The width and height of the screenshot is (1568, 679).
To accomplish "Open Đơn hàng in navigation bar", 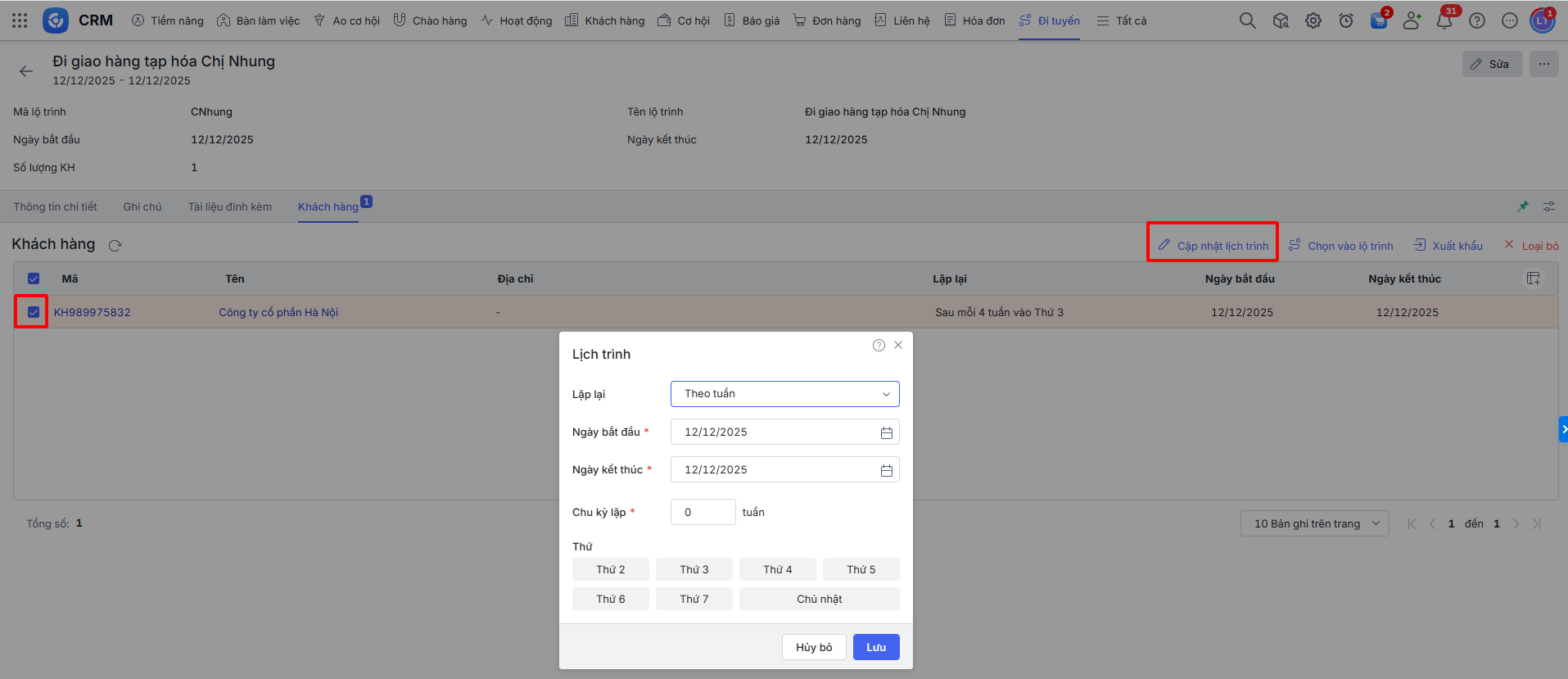I will pos(827,20).
